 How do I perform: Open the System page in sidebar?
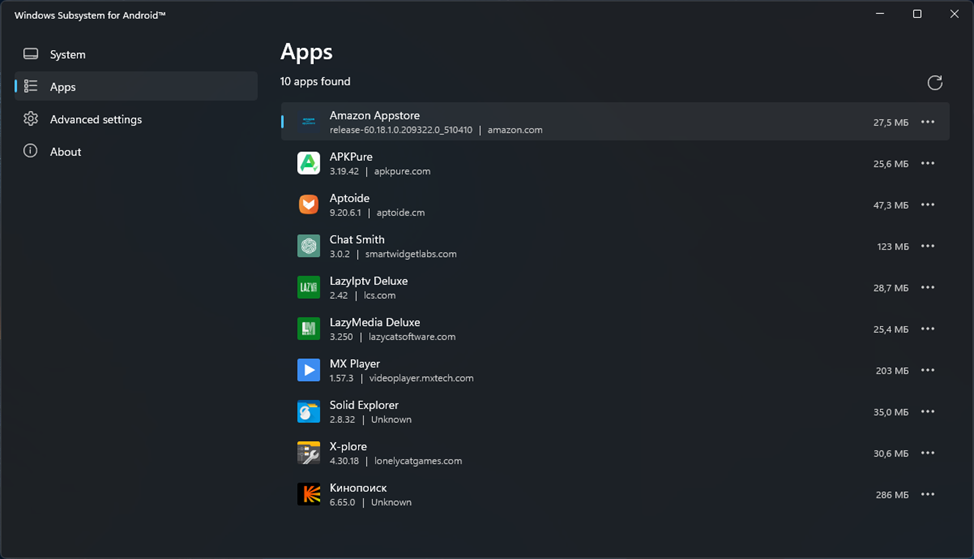[136, 54]
